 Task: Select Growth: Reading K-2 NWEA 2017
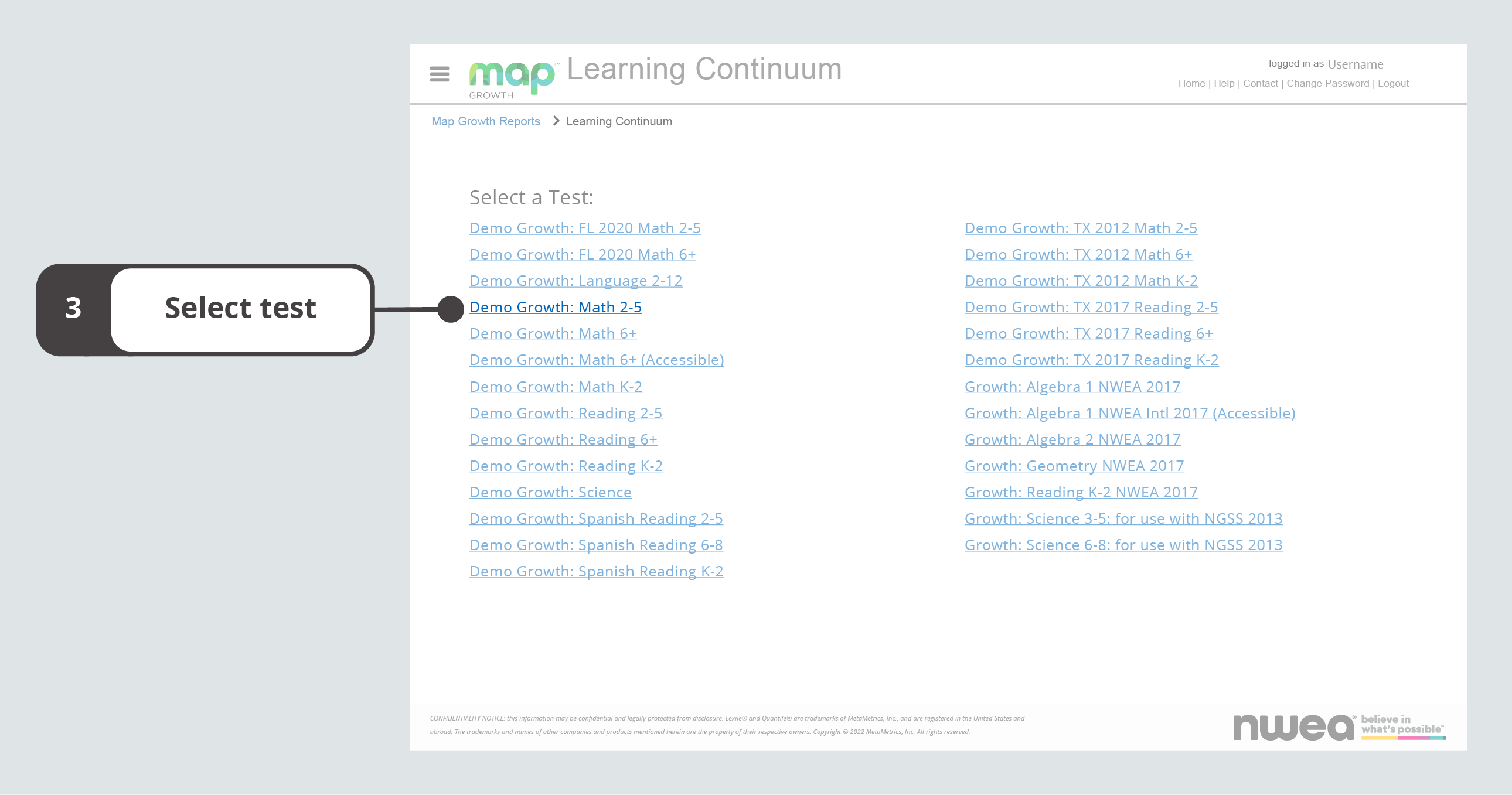pos(1079,491)
